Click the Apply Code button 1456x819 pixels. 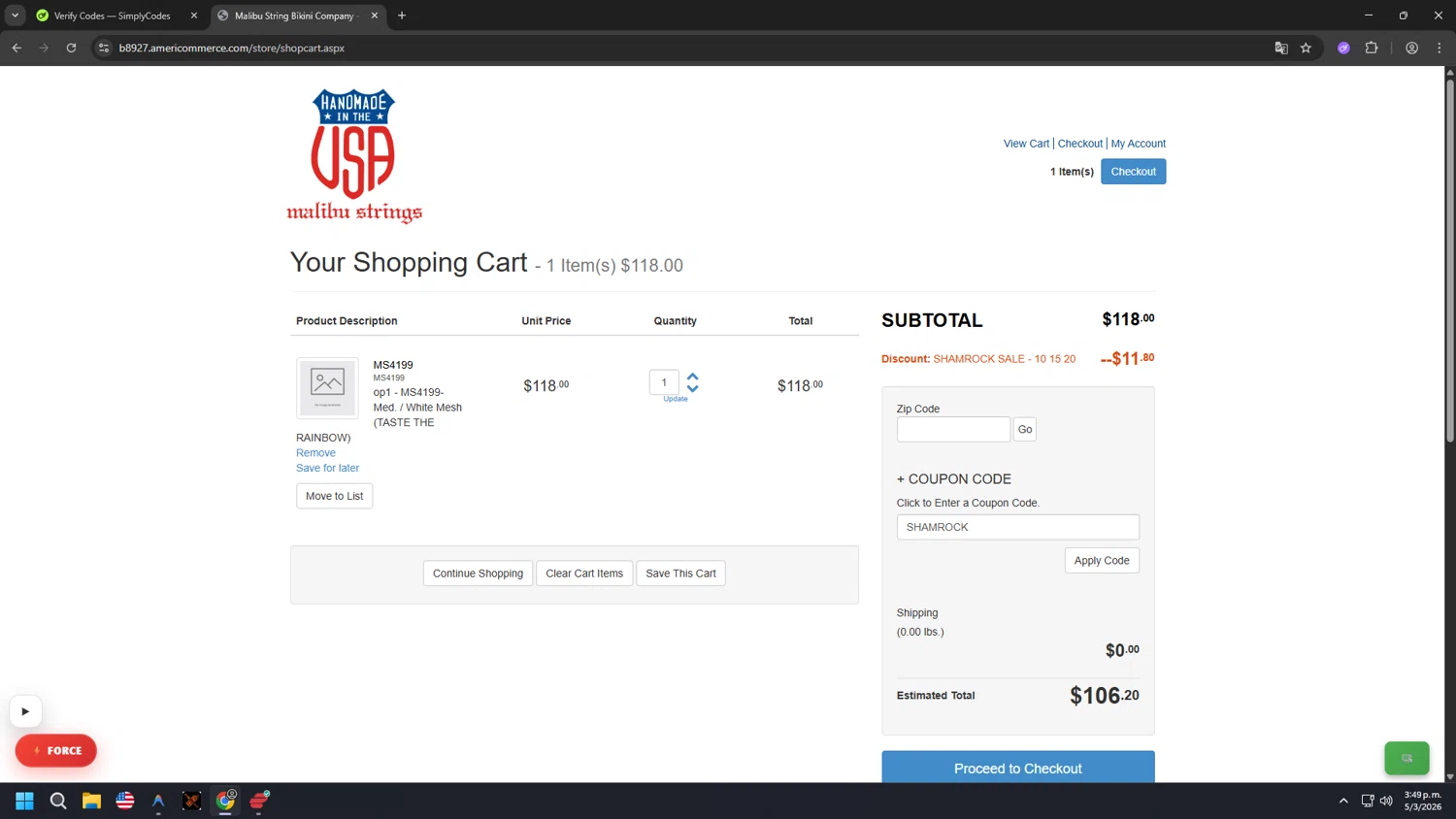[1101, 561]
